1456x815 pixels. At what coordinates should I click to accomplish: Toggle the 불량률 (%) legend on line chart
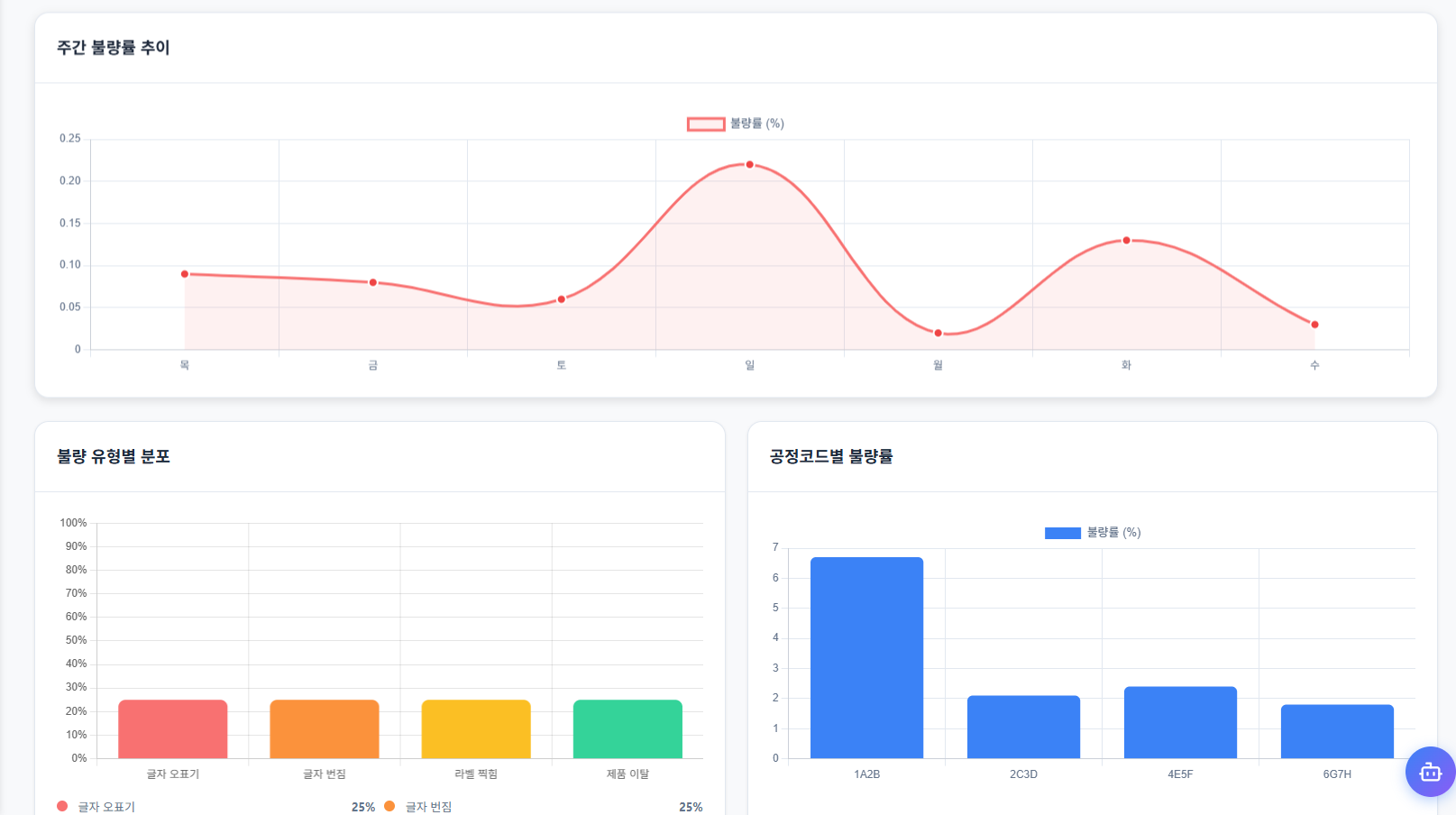click(x=736, y=124)
